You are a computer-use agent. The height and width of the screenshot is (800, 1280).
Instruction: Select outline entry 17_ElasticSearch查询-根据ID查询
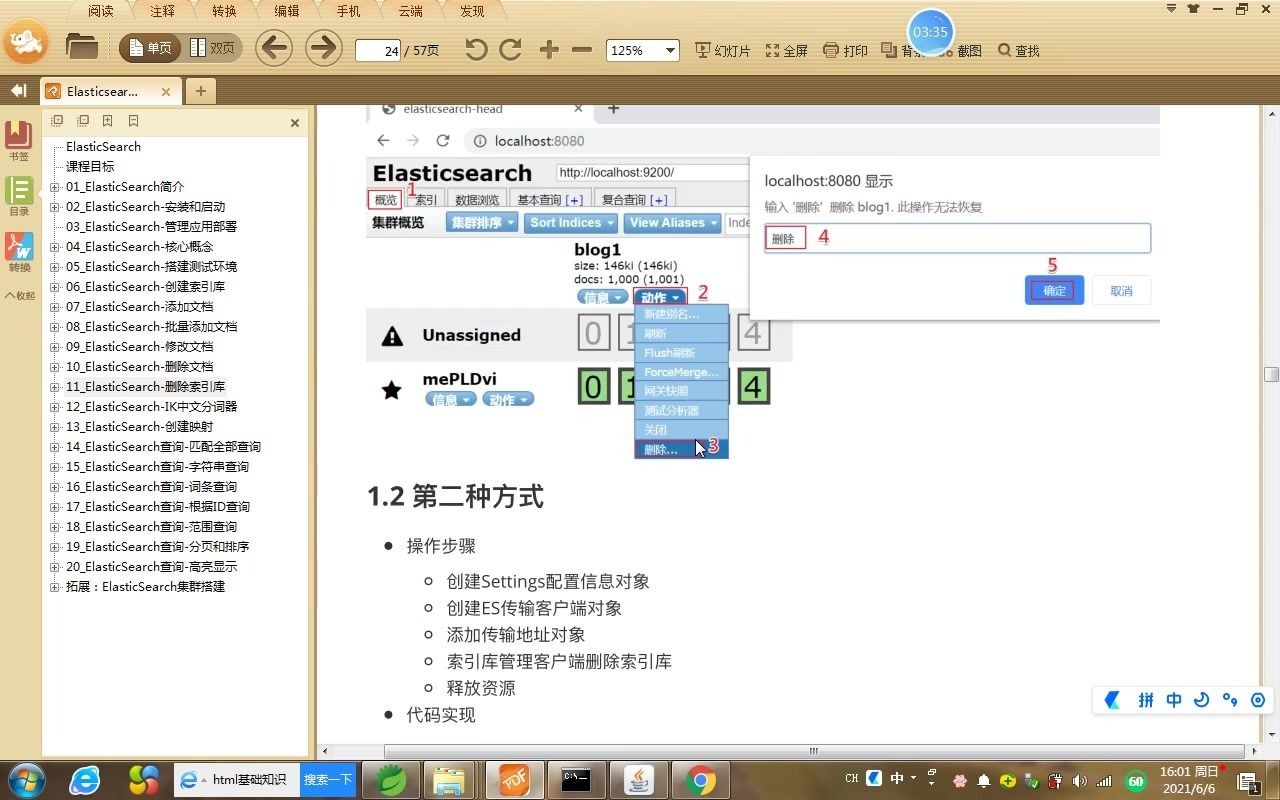tap(158, 506)
